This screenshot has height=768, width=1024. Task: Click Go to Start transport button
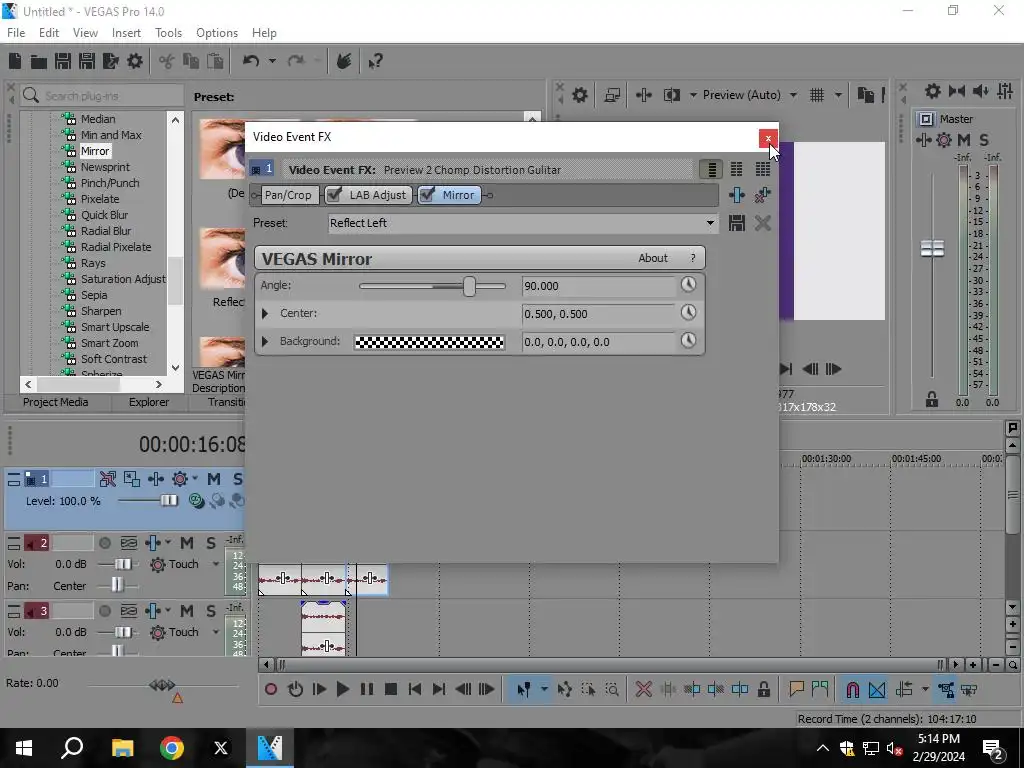(x=415, y=689)
